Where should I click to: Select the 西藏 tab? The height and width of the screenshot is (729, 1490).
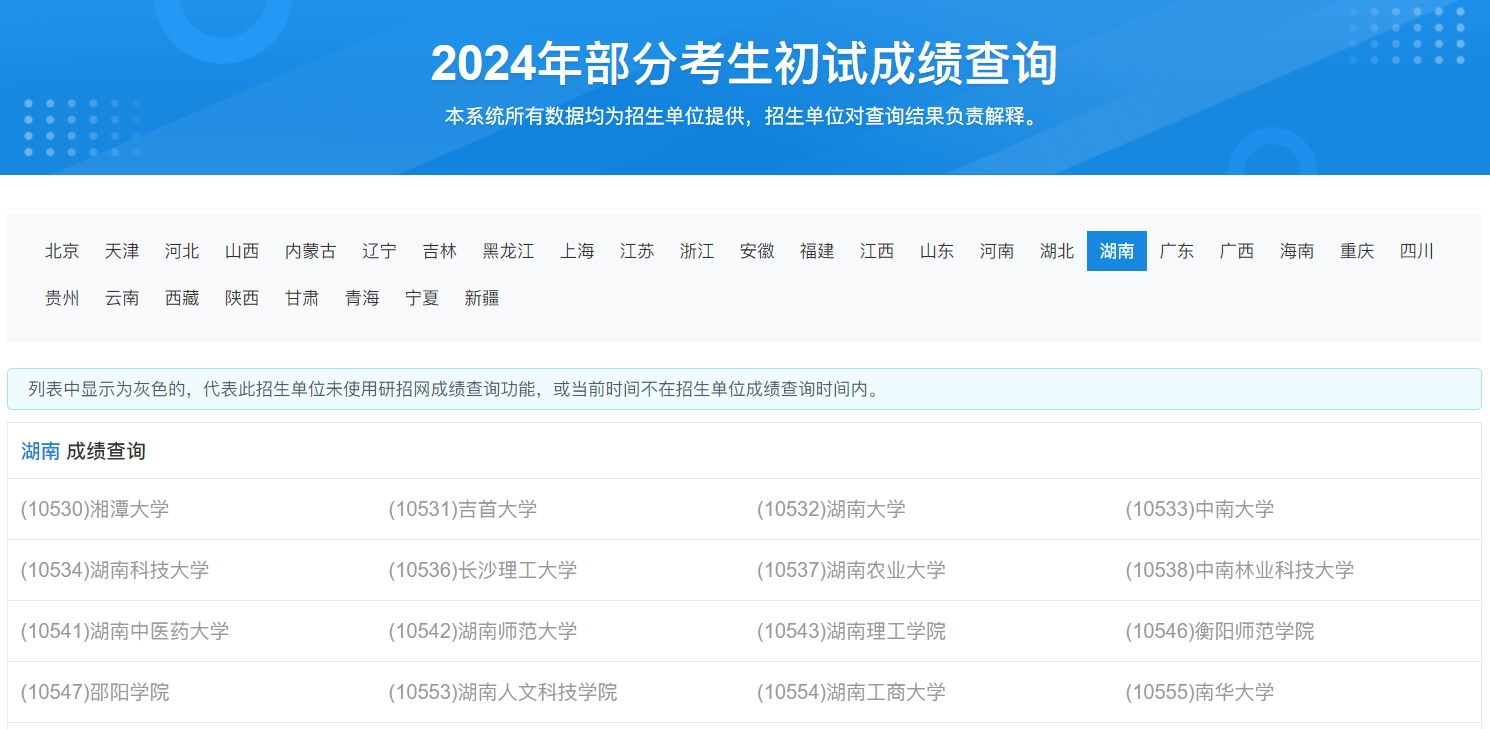[182, 298]
